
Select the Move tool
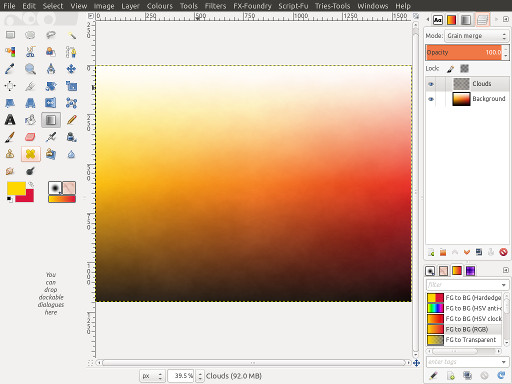click(71, 69)
